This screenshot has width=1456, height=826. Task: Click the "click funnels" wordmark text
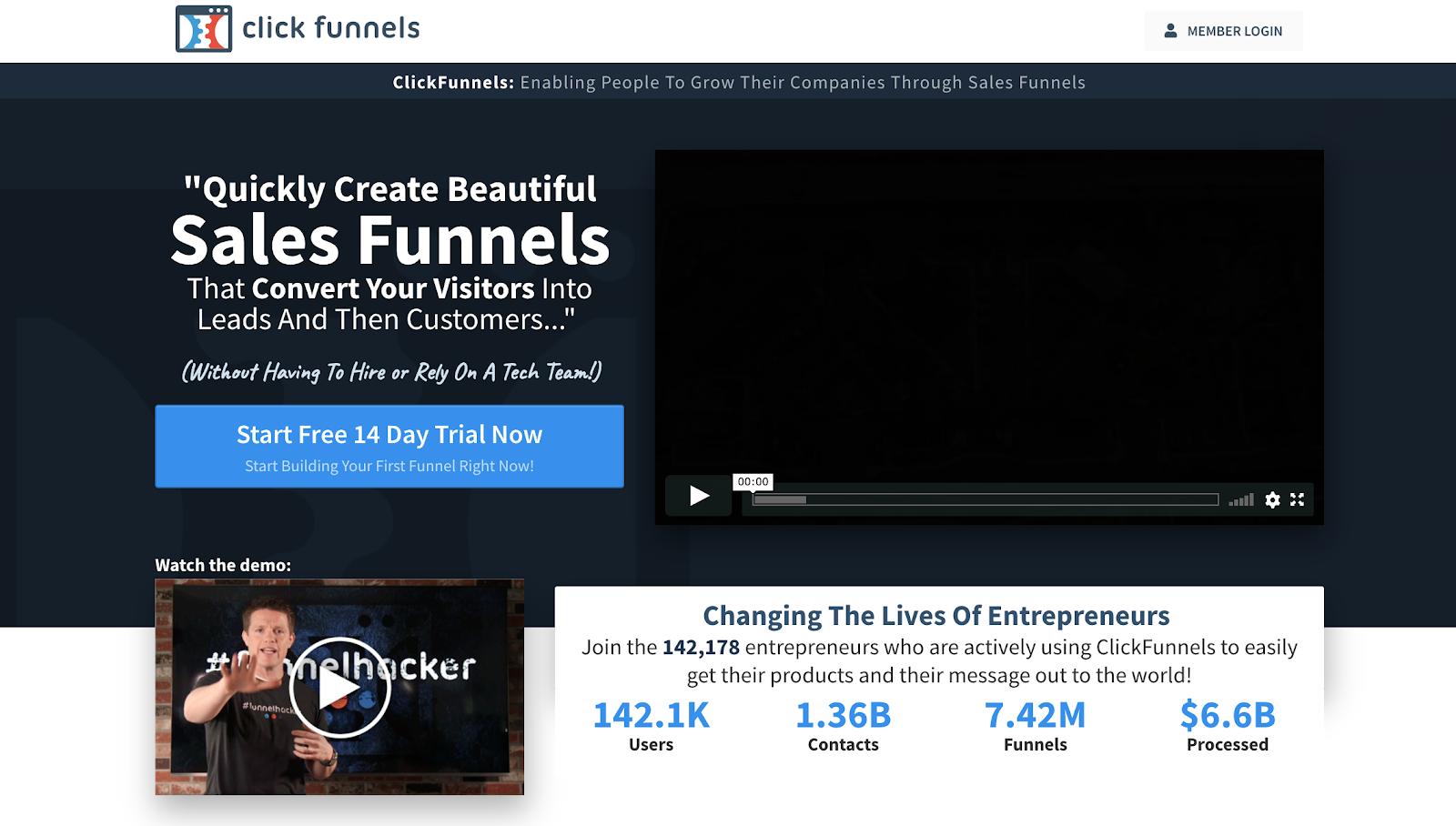click(x=331, y=28)
